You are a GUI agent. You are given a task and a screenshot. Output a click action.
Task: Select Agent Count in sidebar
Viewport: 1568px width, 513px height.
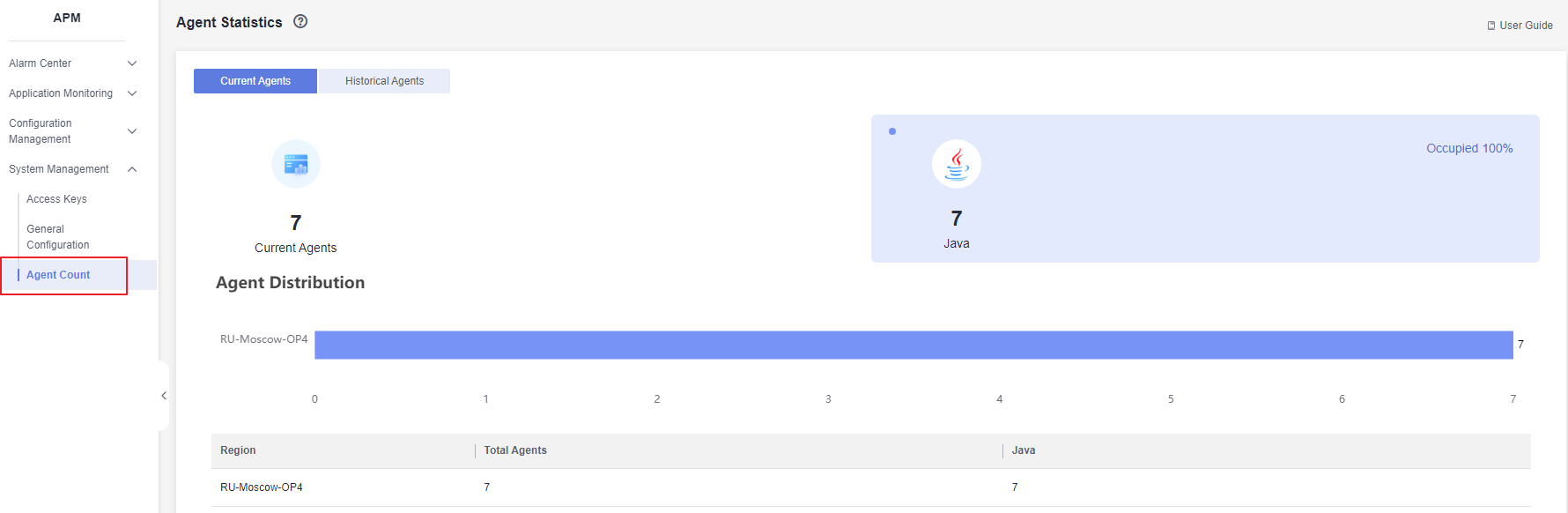coord(58,275)
